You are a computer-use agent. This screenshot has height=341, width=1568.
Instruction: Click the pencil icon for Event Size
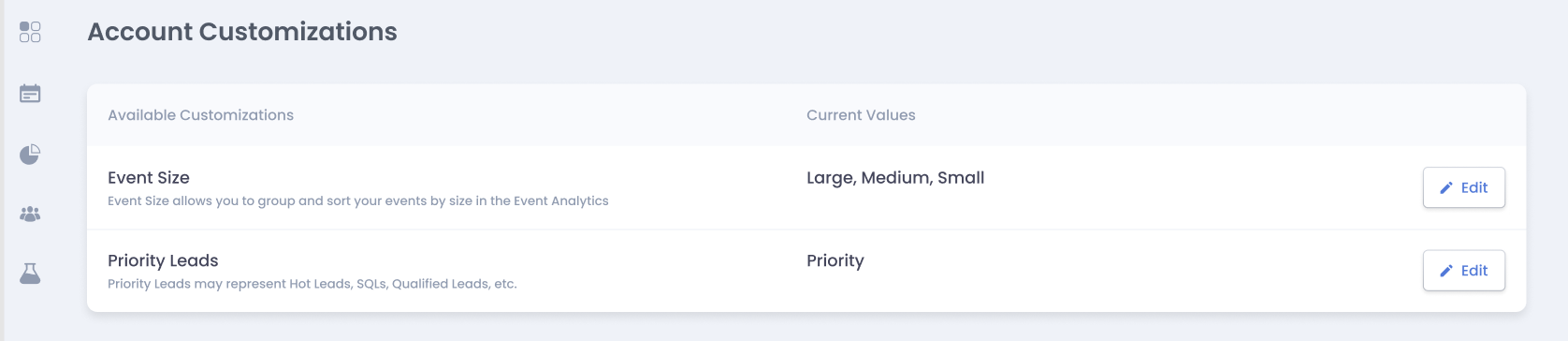pyautogui.click(x=1445, y=188)
